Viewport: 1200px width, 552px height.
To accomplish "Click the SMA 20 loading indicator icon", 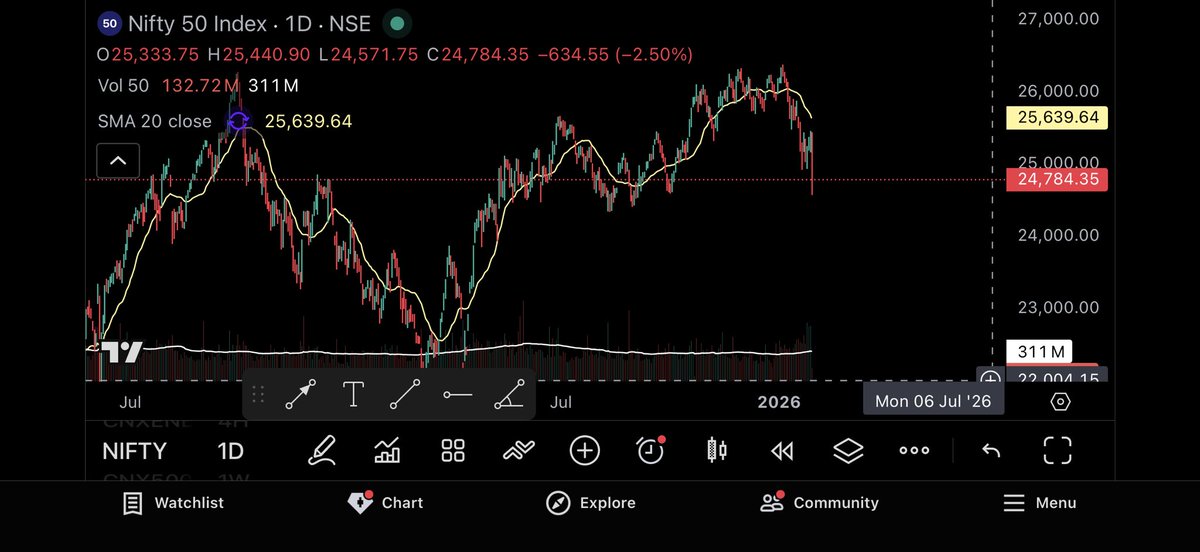I will tap(239, 122).
